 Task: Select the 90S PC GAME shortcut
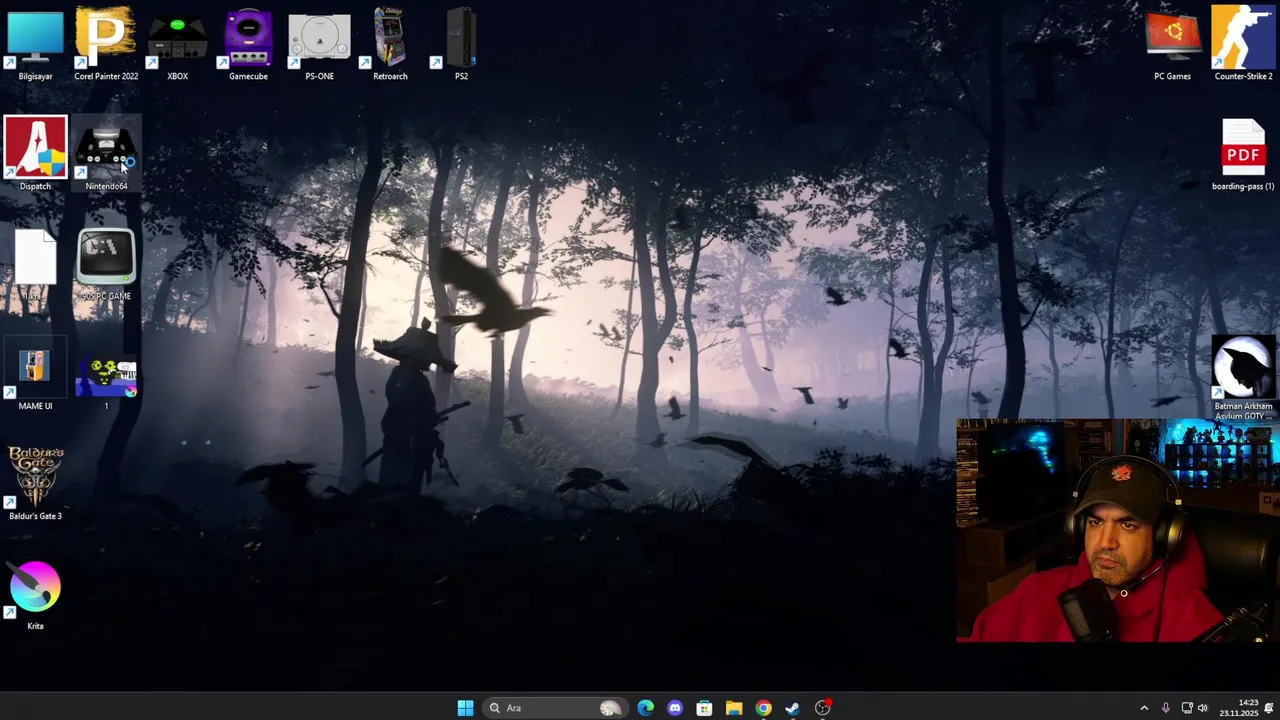pyautogui.click(x=106, y=262)
